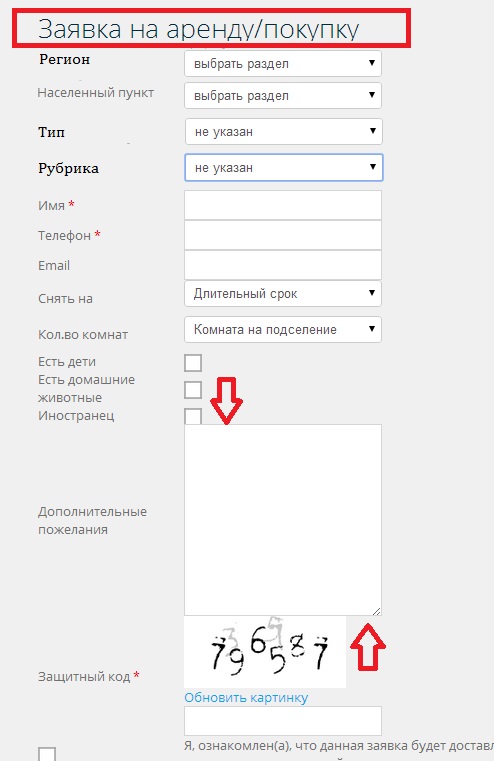Click the Дополнительные пожелания text area

(283, 520)
